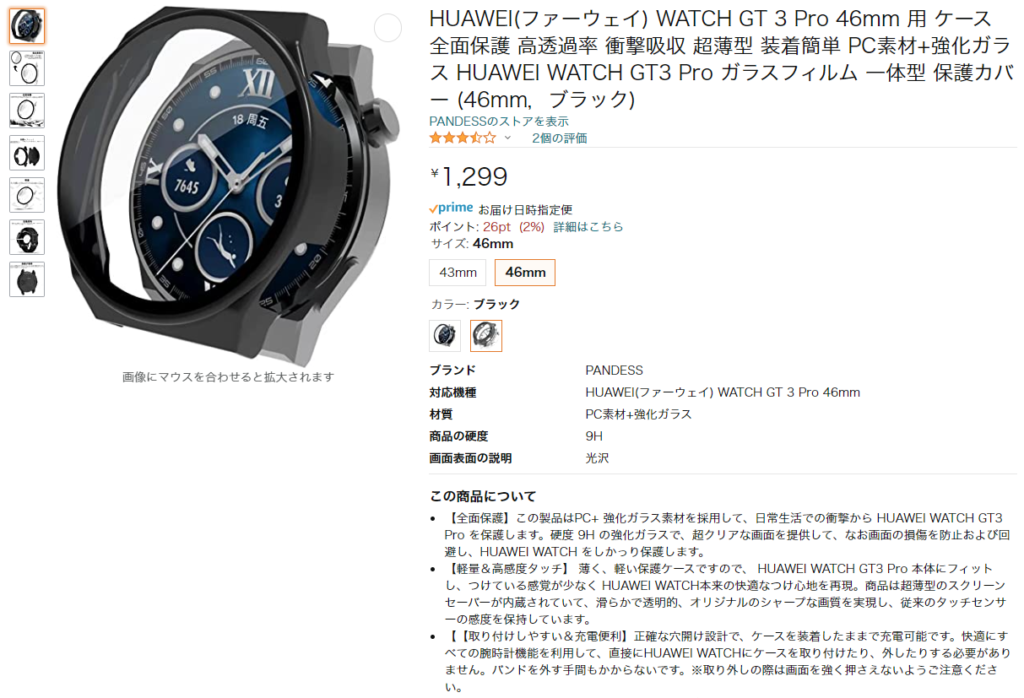This screenshot has width=1024, height=698.
Task: Select the black case color swatch
Action: (486, 336)
